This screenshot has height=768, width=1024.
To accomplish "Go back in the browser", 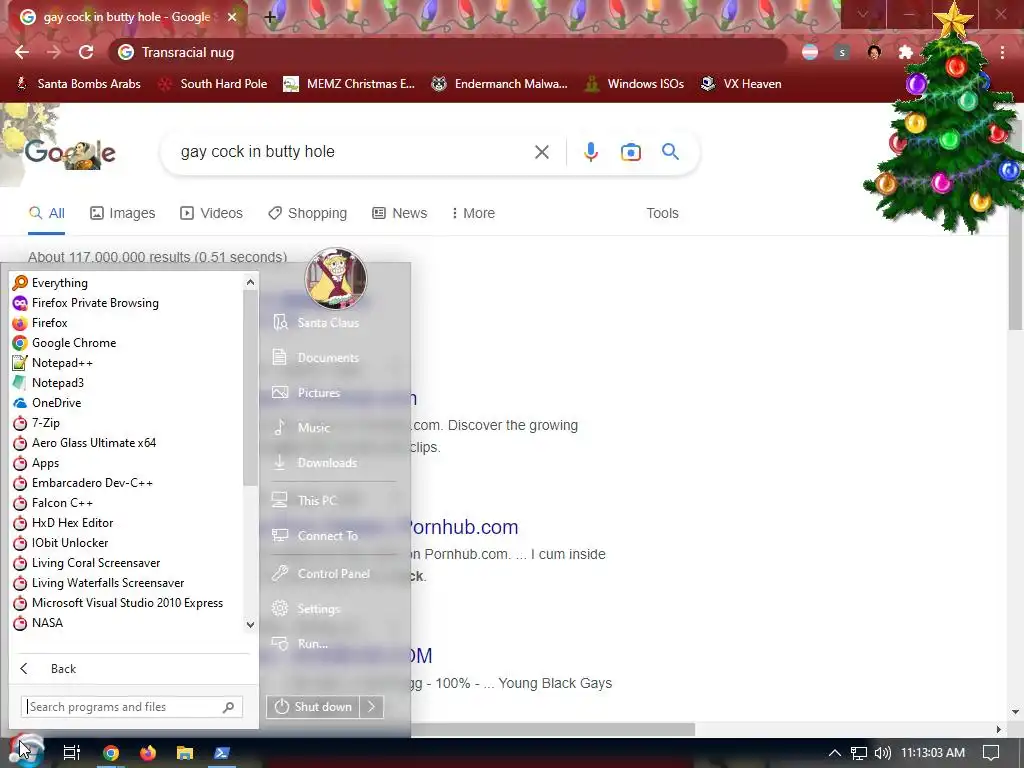I will pyautogui.click(x=22, y=52).
